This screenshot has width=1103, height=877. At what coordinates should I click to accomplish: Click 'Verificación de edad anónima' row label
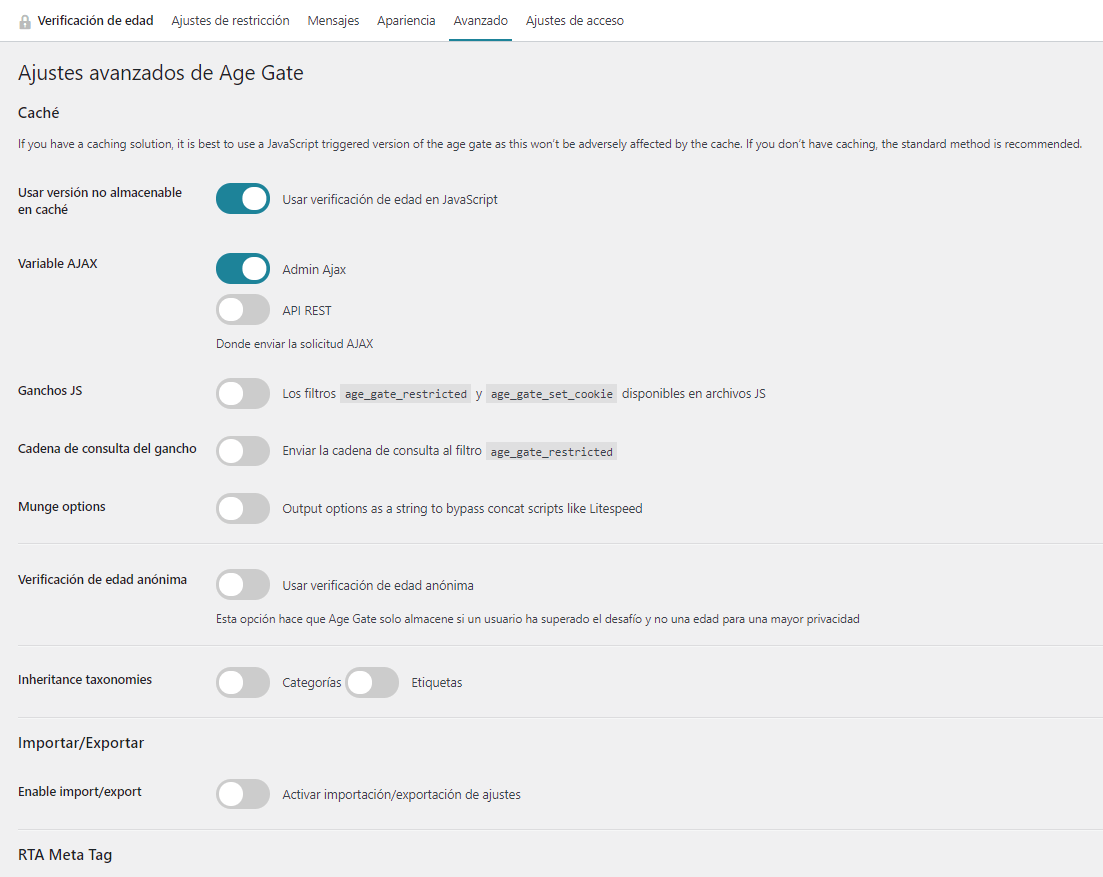103,580
